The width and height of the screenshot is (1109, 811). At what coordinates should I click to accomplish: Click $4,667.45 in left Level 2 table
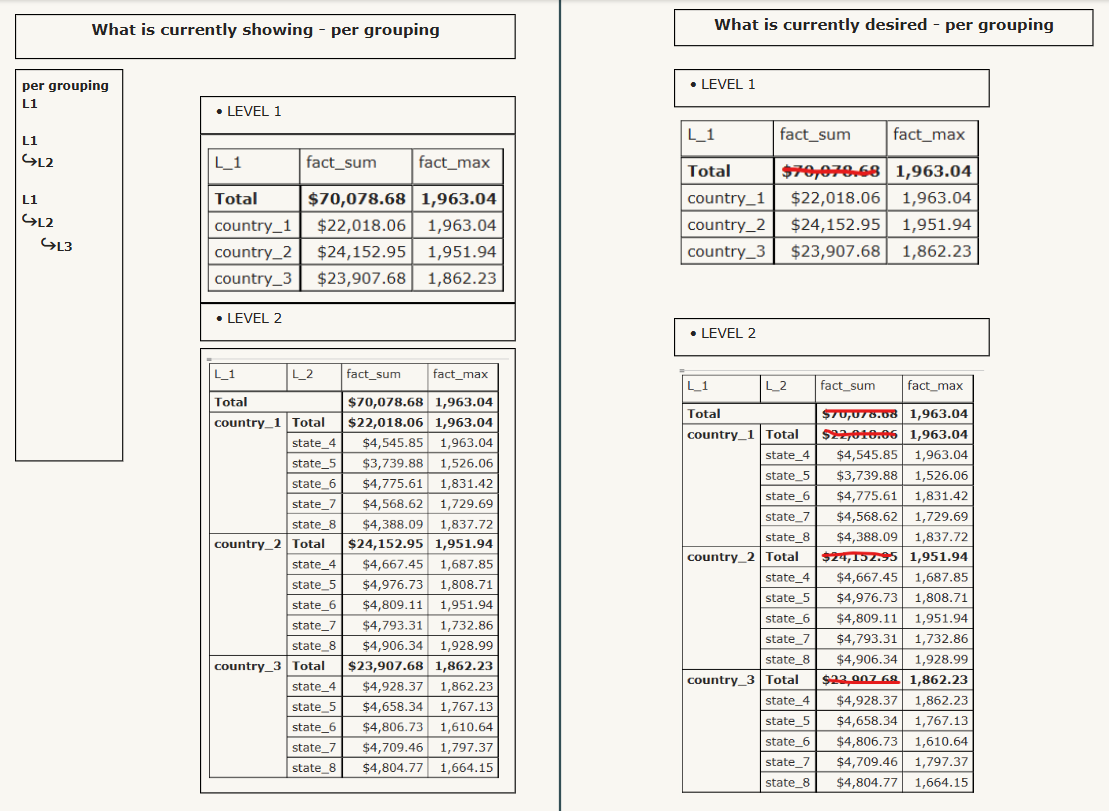[x=393, y=564]
